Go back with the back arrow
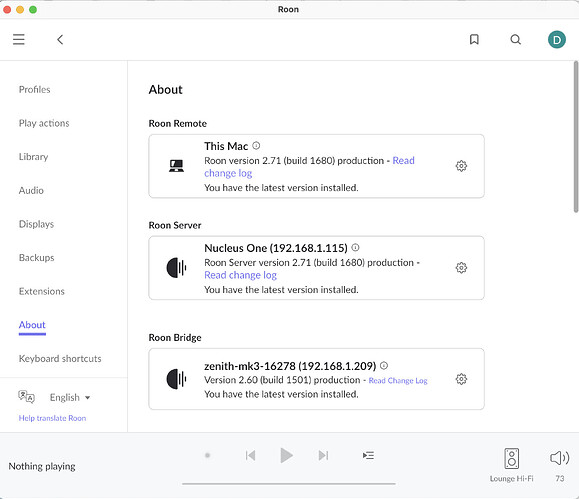The height and width of the screenshot is (499, 579). [x=60, y=40]
